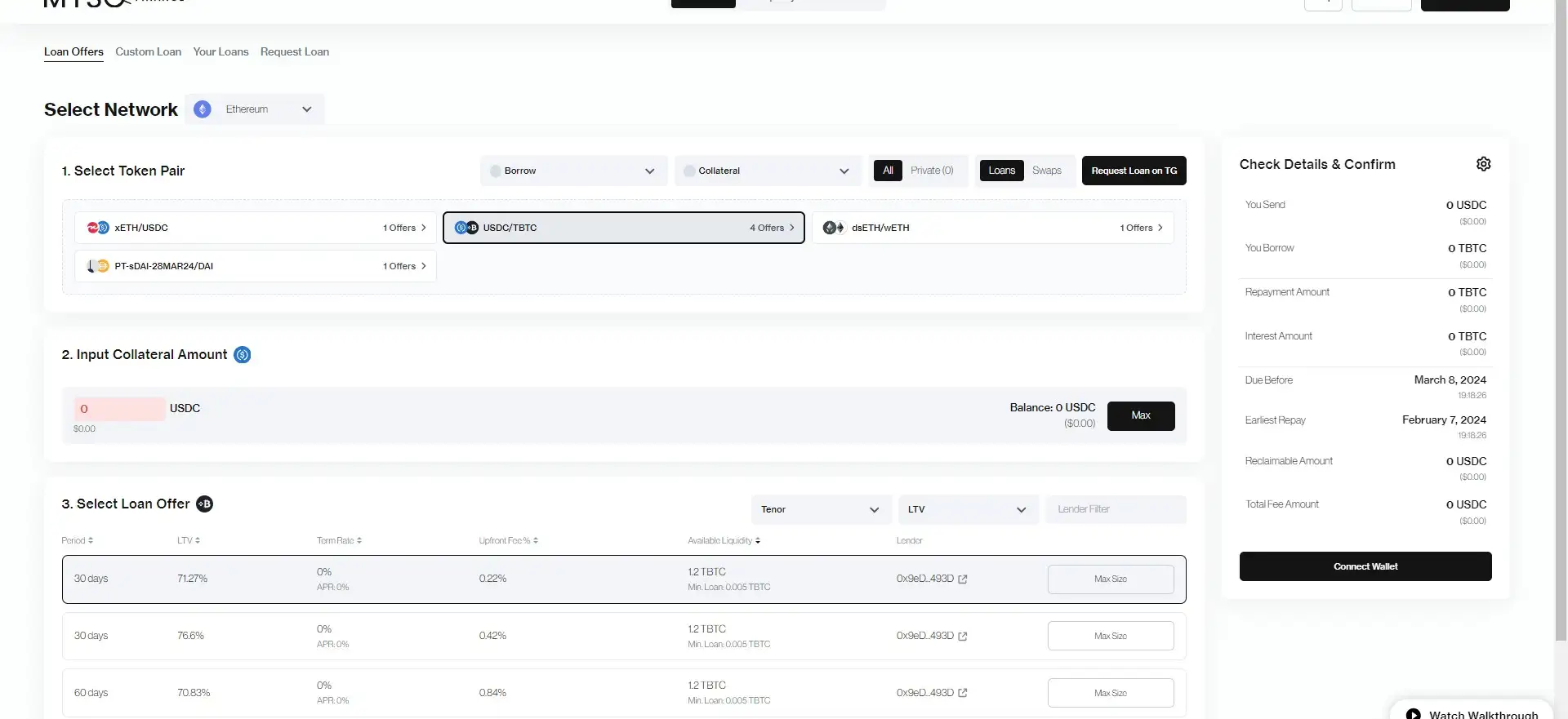Click the Ethereum network logo icon
Viewport: 1568px width, 719px height.
click(x=203, y=109)
